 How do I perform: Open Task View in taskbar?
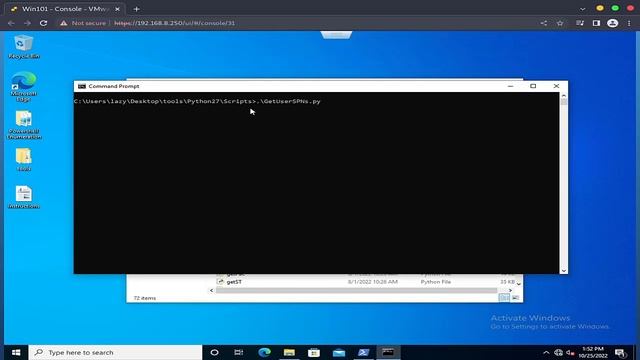[x=239, y=352]
